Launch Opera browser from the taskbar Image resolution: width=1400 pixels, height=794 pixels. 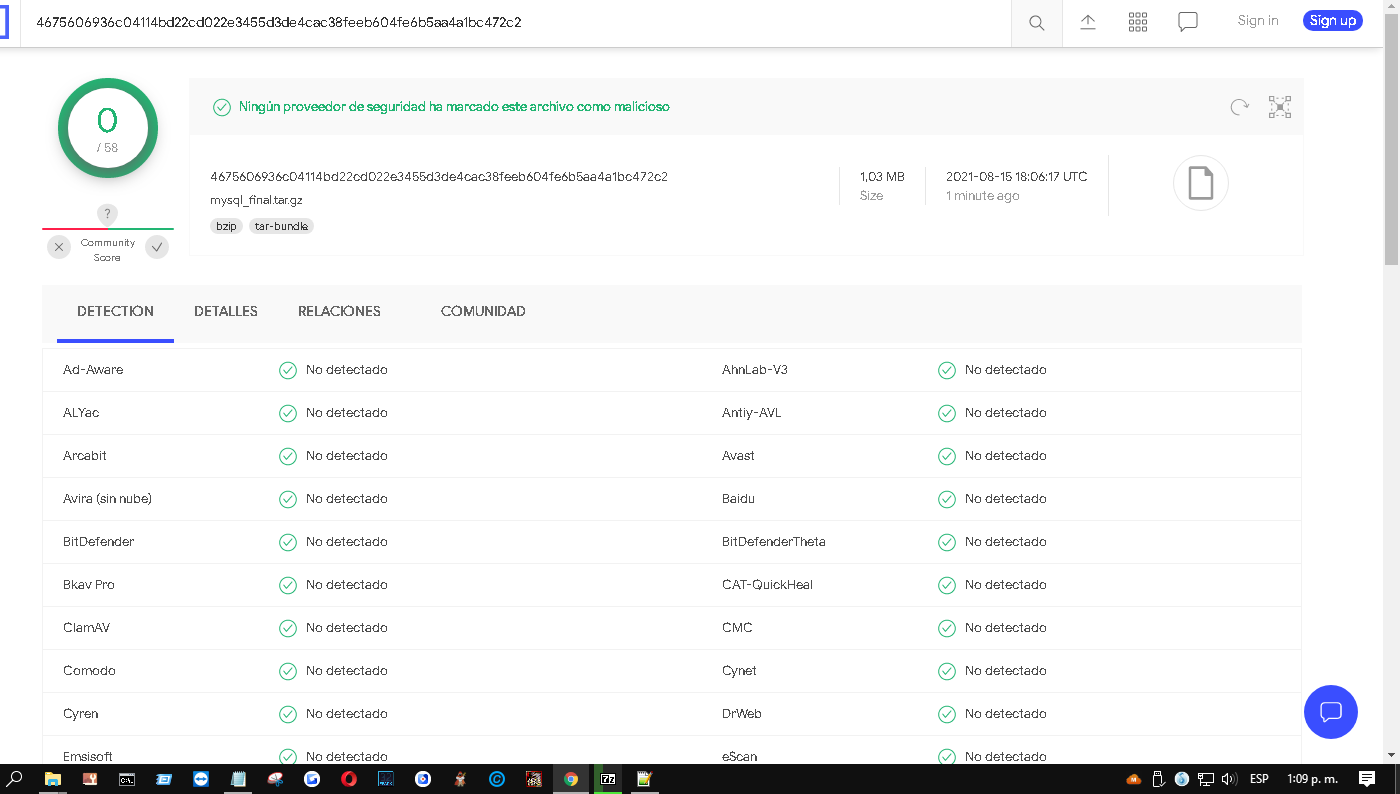coord(349,779)
